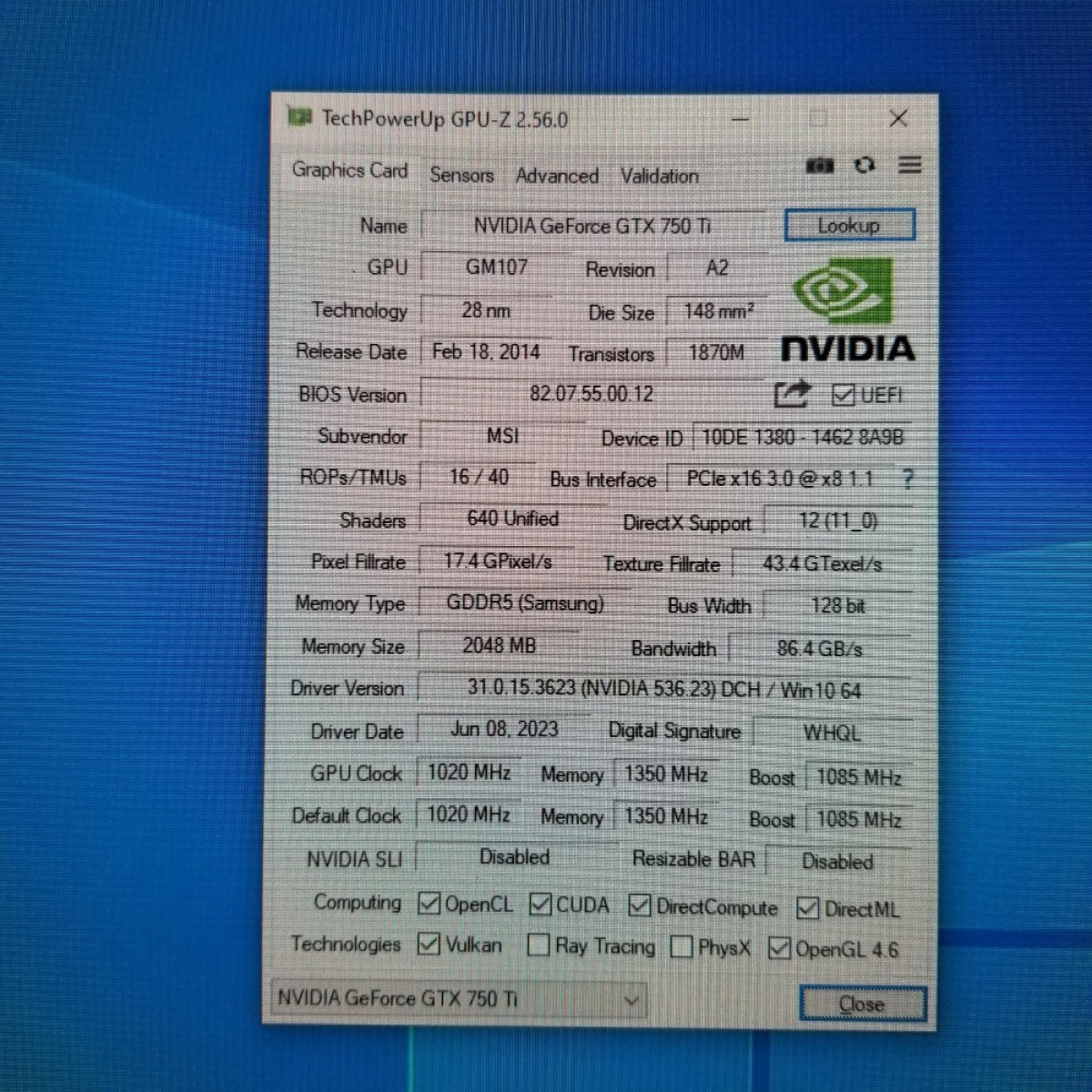1092x1092 pixels.
Task: Switch to the Sensors tab
Action: 461,174
